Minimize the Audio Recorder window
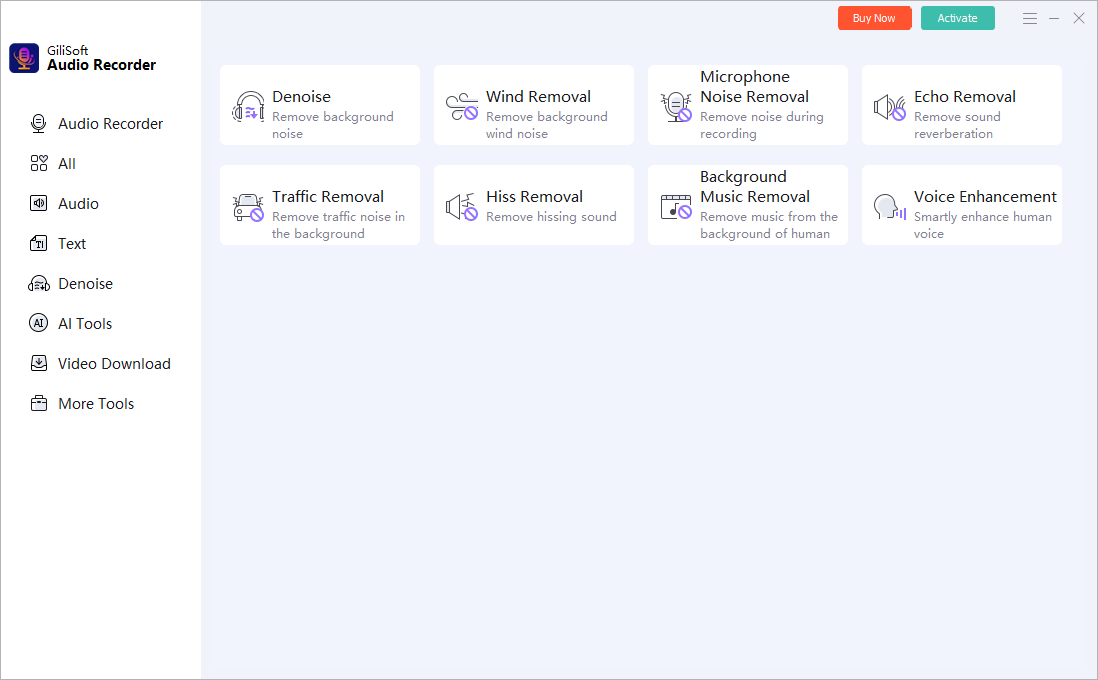Image resolution: width=1098 pixels, height=680 pixels. [x=1054, y=19]
